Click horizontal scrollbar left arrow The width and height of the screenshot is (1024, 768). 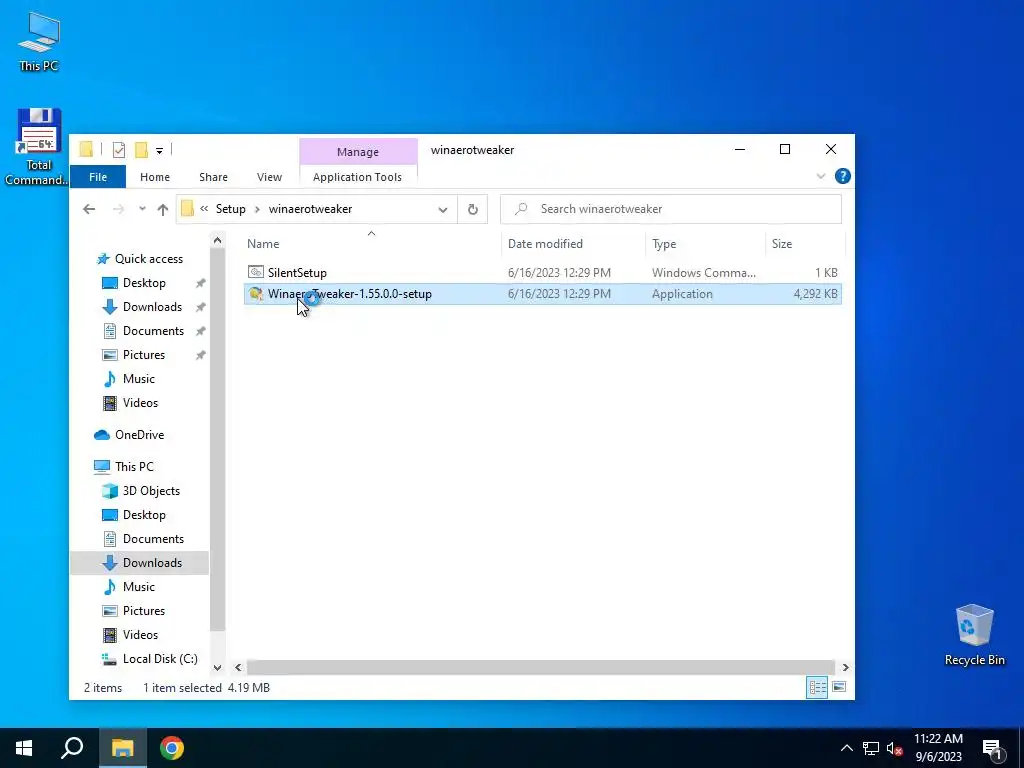coord(238,667)
